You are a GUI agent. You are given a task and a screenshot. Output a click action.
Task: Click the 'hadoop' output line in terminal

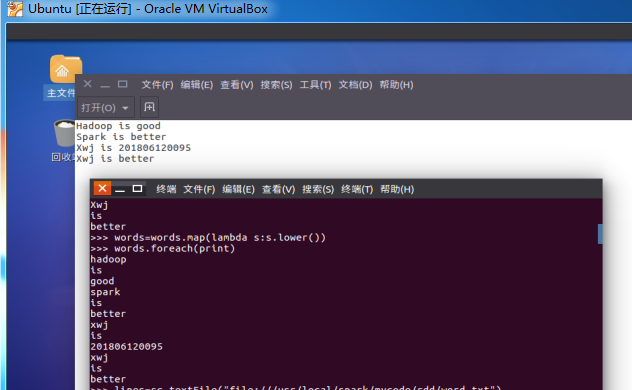(108, 259)
